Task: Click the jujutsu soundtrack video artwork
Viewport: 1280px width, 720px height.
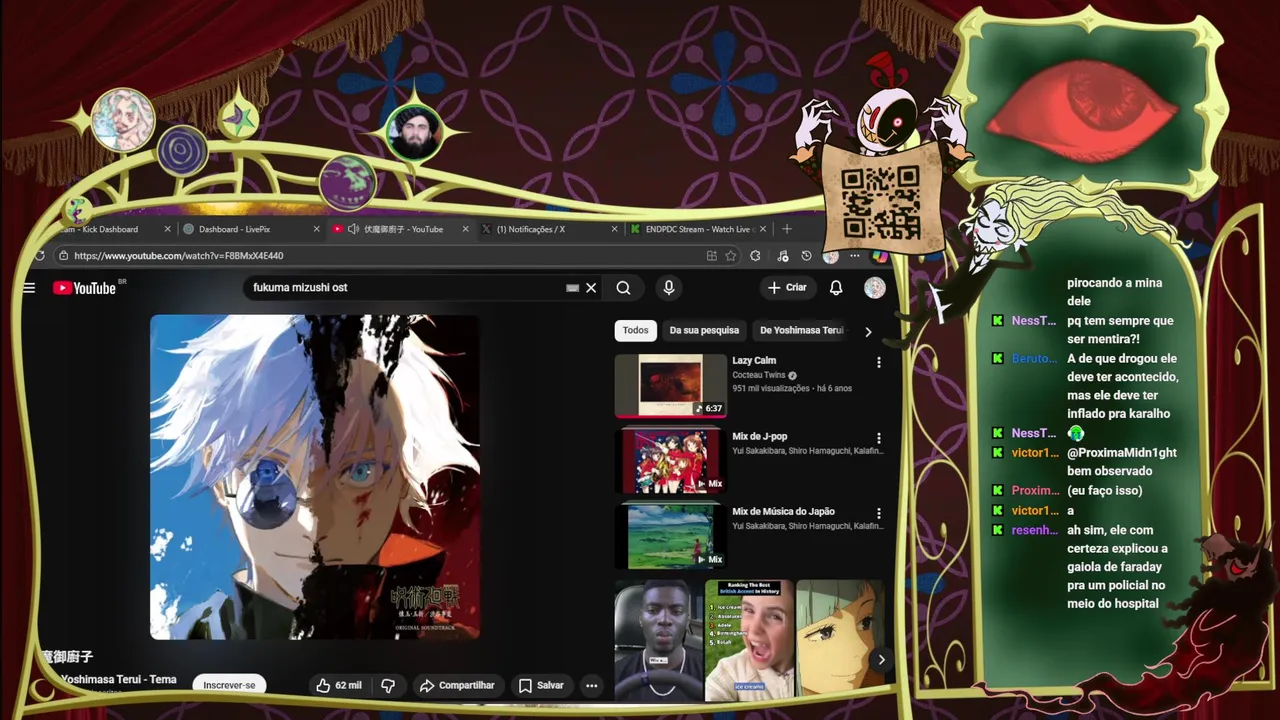Action: (x=315, y=477)
